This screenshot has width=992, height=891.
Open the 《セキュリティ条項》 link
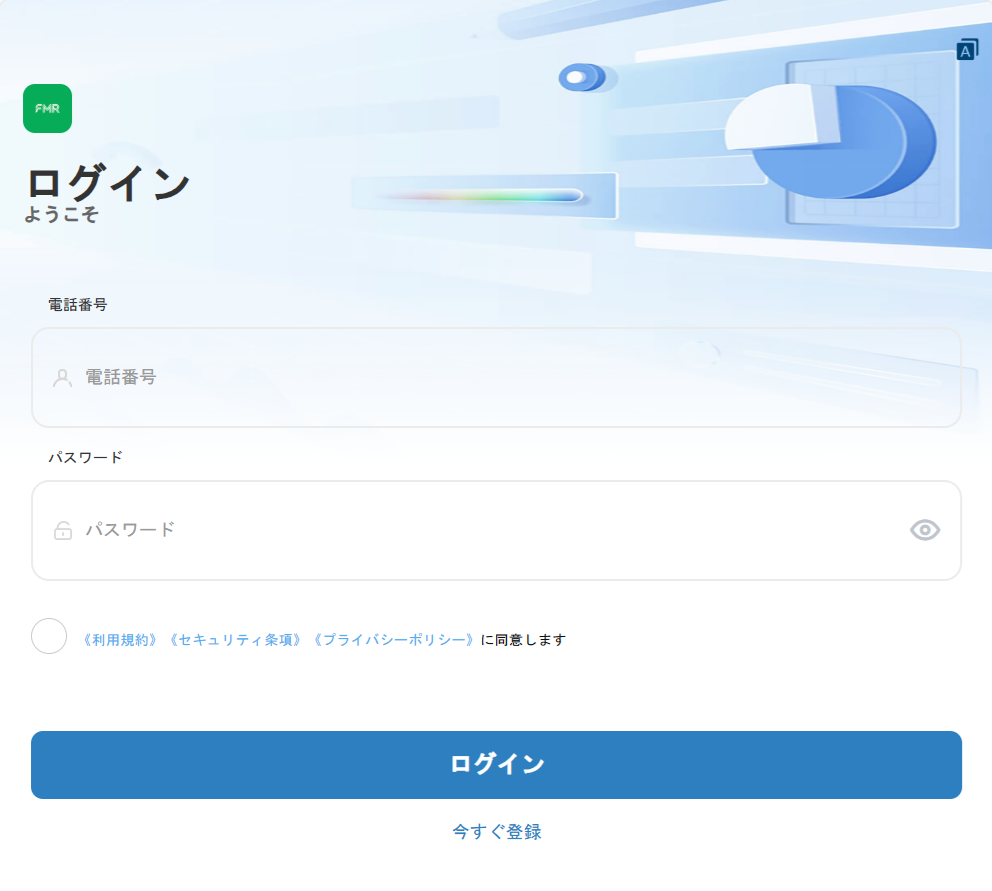click(235, 640)
